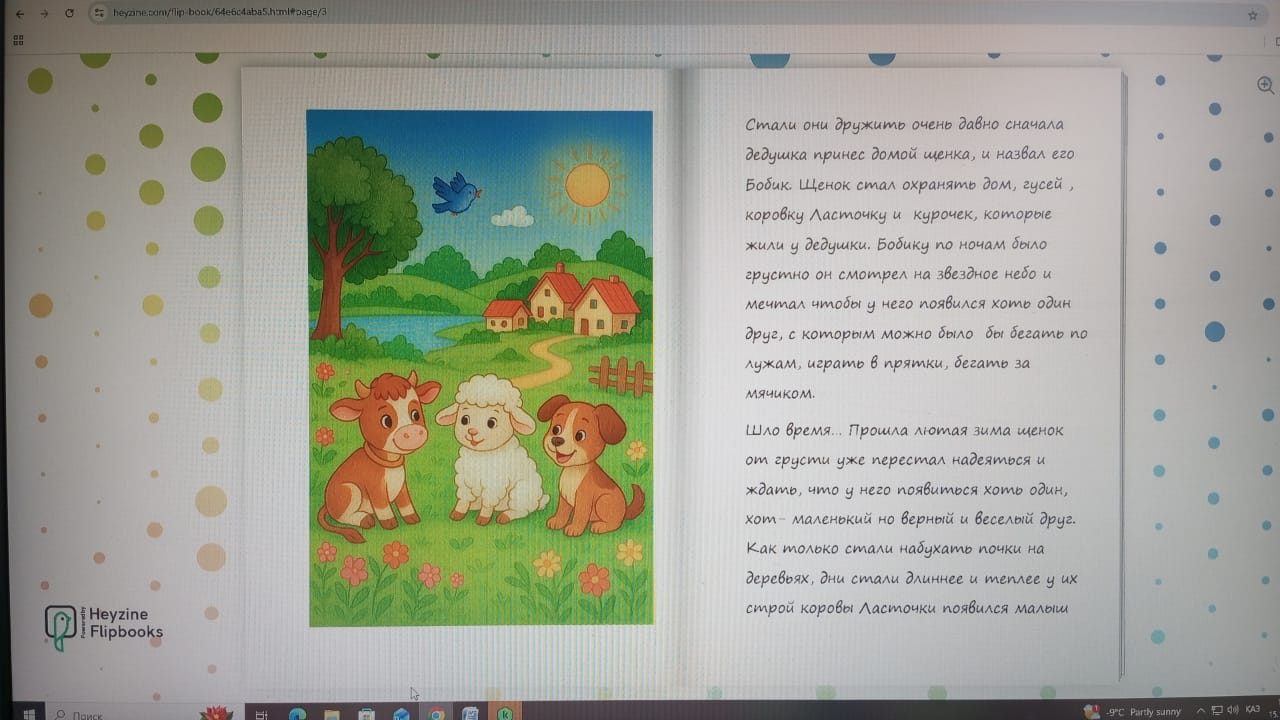Open the site information icon in address bar

pos(98,13)
